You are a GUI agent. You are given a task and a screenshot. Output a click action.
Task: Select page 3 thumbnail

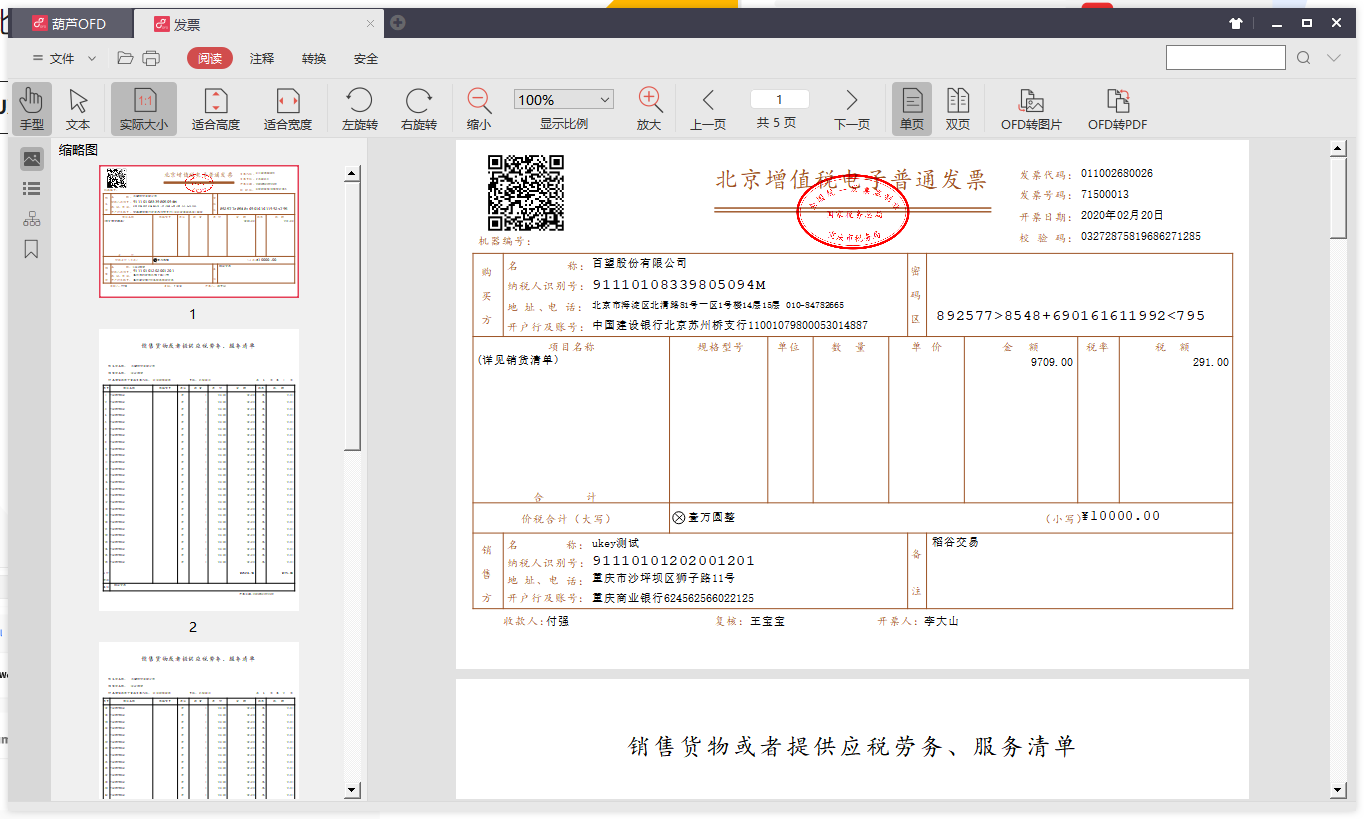point(199,720)
